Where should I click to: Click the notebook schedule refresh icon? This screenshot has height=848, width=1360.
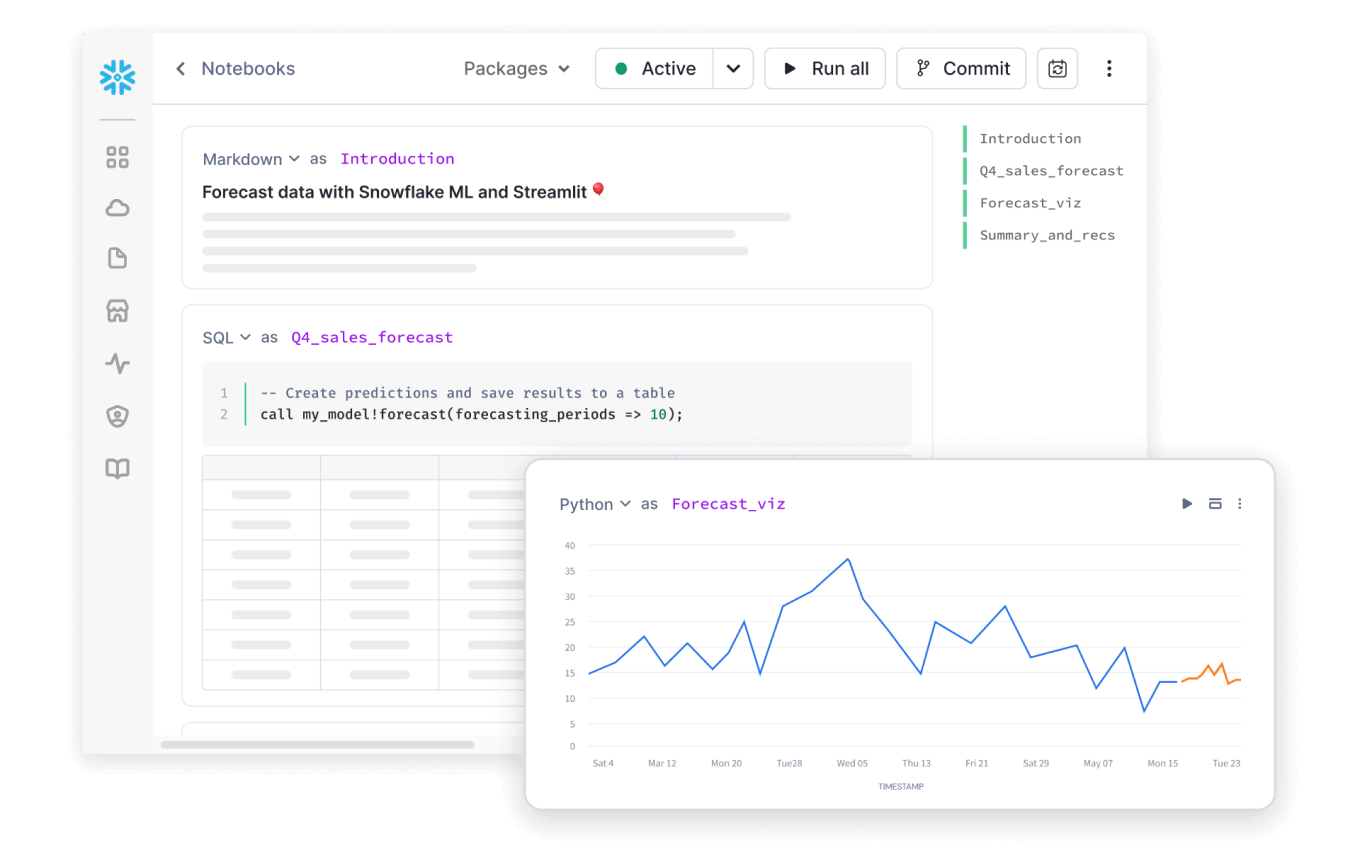(1057, 68)
